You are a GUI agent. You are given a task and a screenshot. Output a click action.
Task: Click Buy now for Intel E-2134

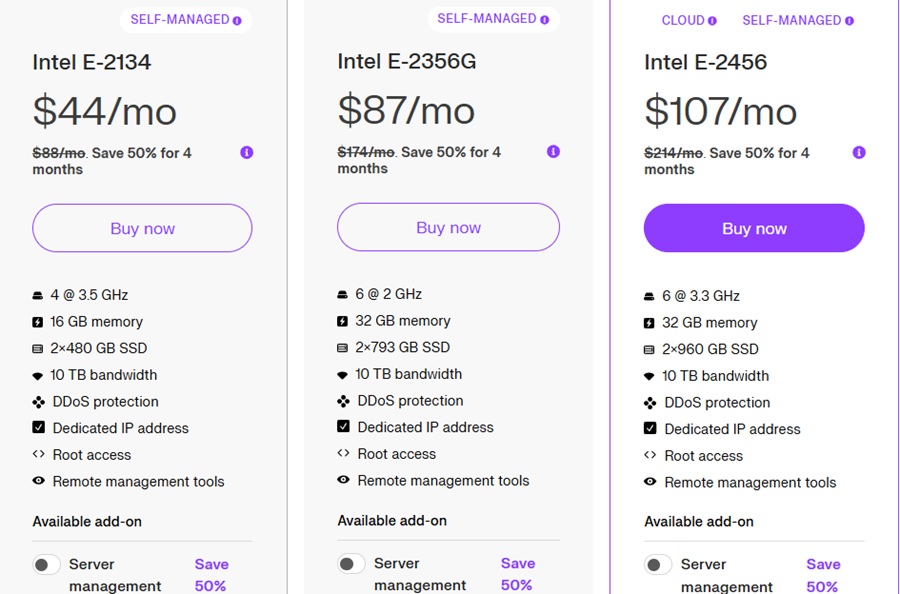pos(141,228)
